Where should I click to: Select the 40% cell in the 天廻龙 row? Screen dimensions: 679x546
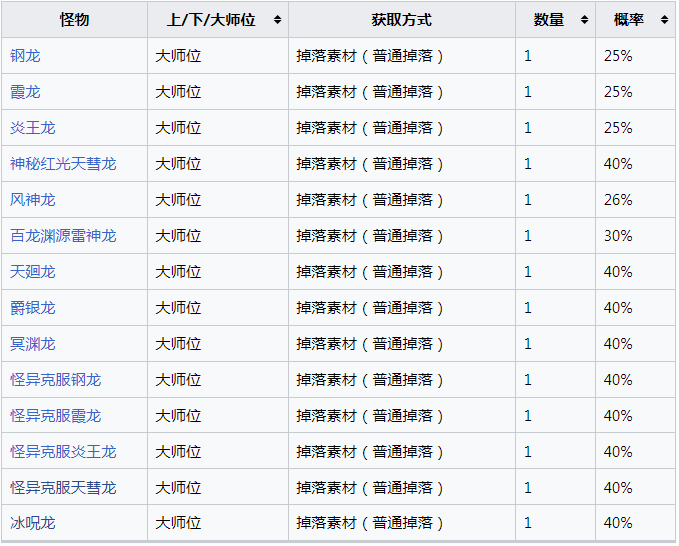635,271
